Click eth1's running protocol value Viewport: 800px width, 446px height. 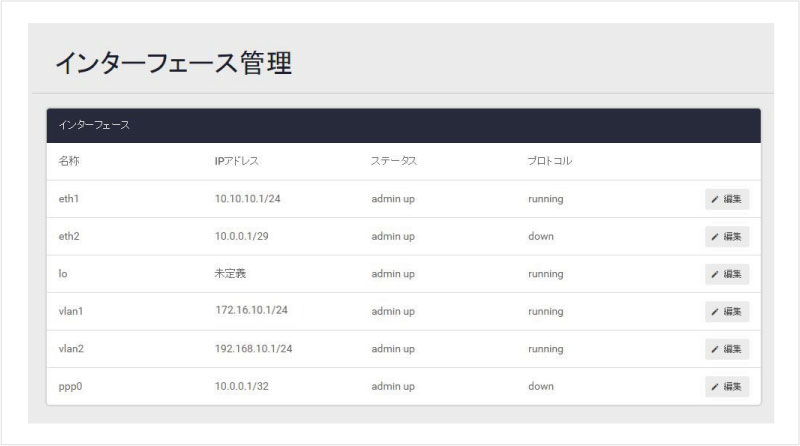545,199
